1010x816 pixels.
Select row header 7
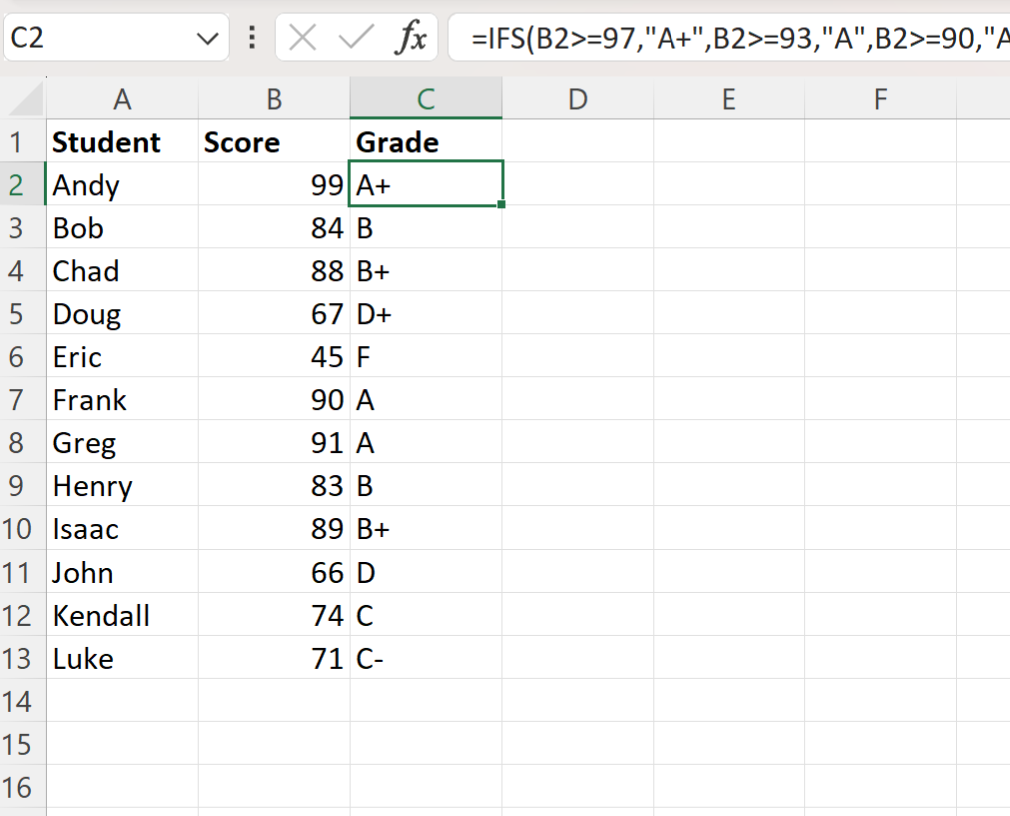pyautogui.click(x=22, y=400)
